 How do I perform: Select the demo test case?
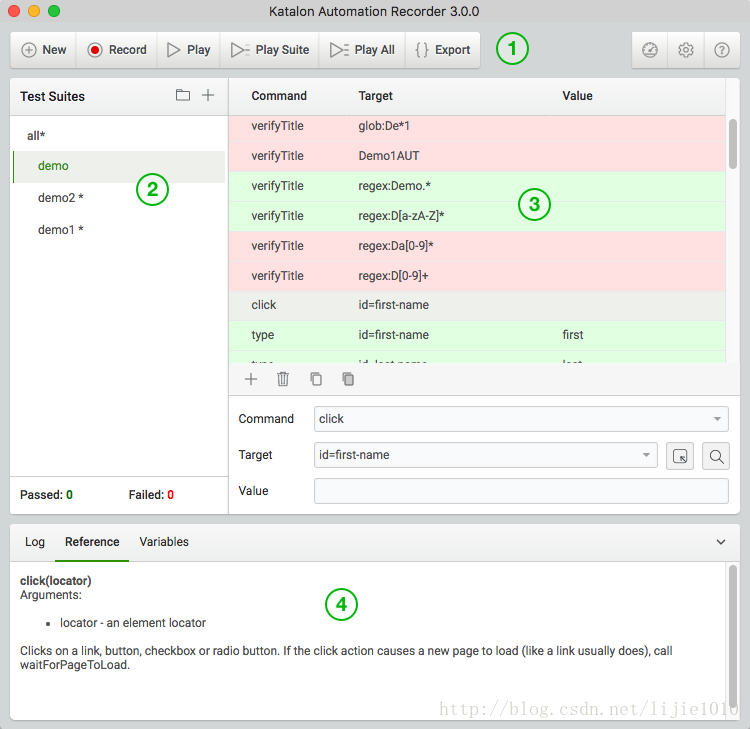coord(119,166)
